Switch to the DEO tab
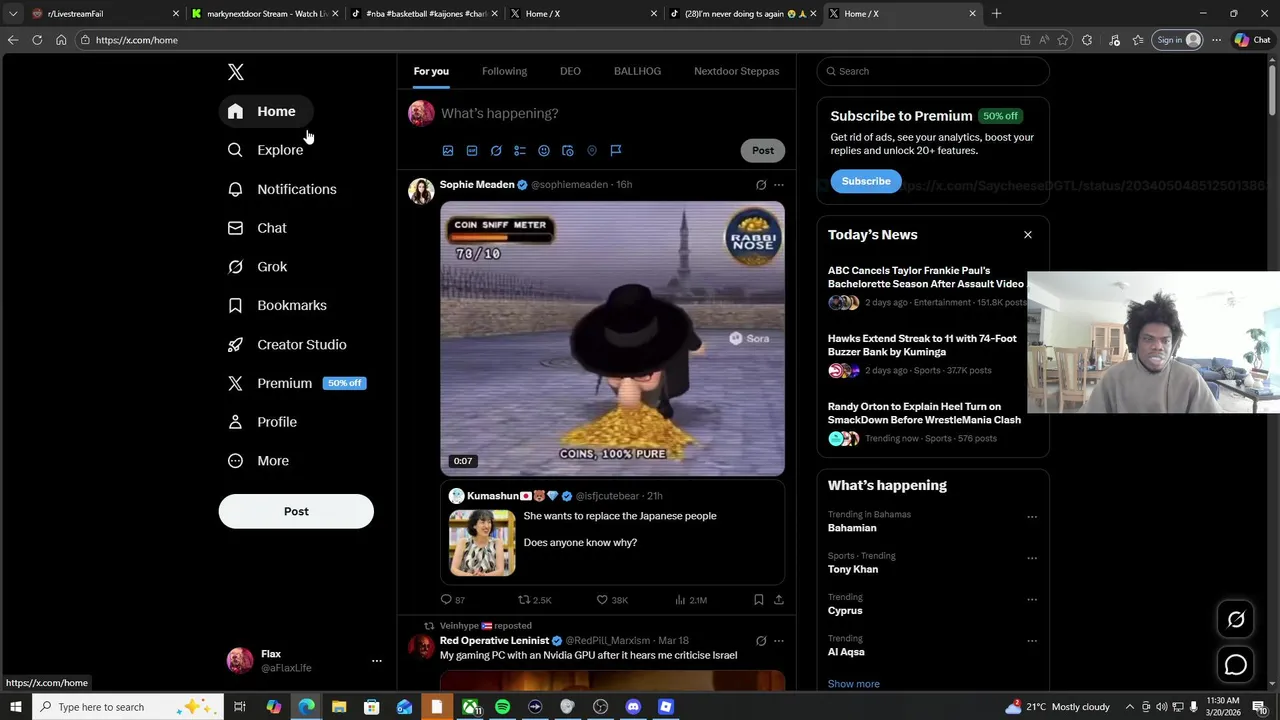This screenshot has height=720, width=1280. coord(570,71)
